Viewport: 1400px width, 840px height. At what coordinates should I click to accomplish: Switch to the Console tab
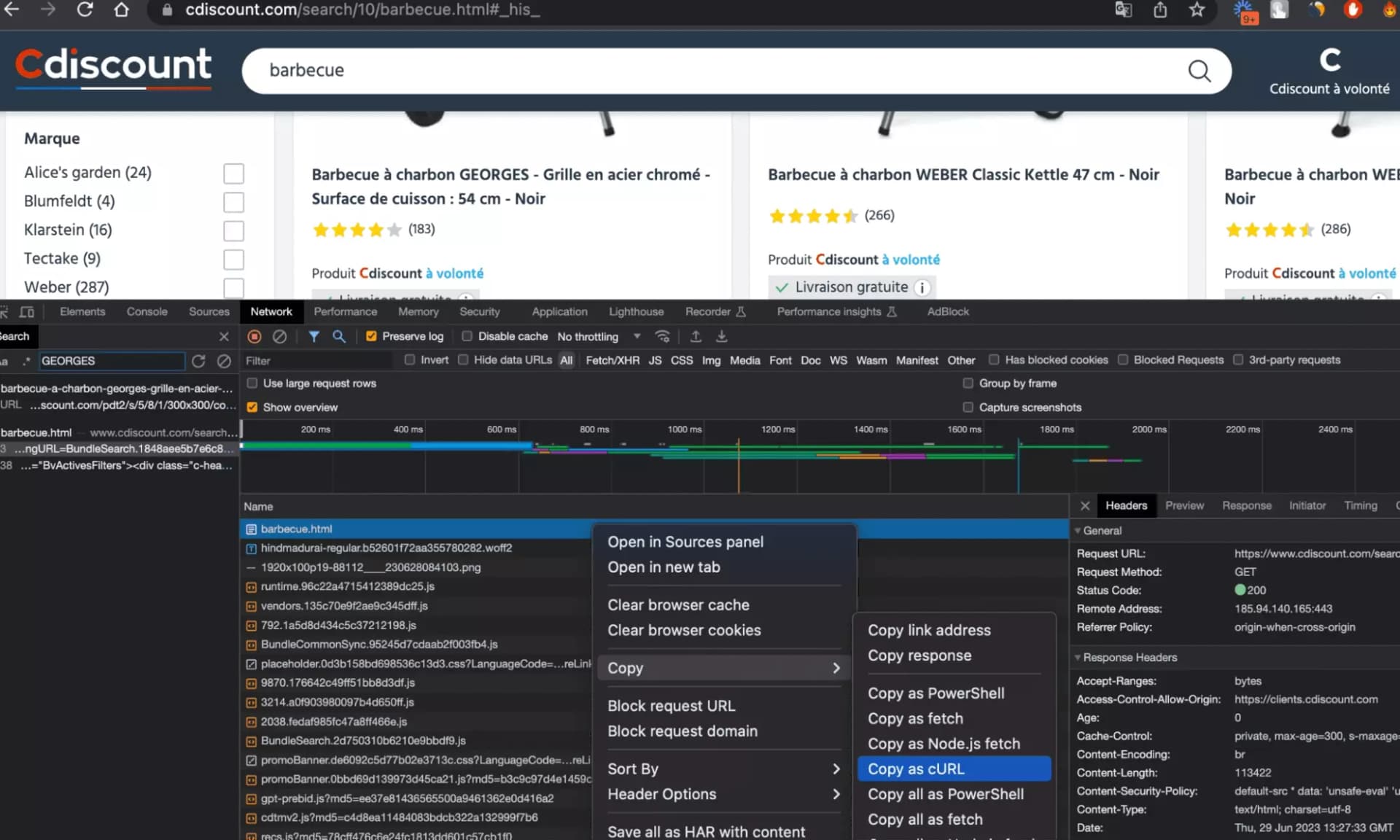(147, 311)
